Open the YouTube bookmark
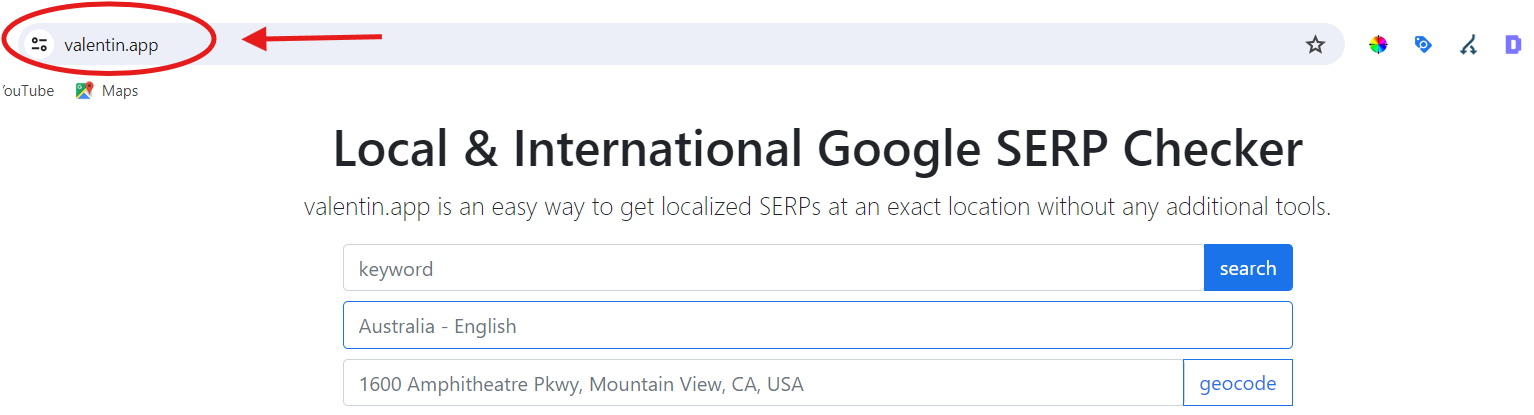Viewport: 1534px width, 415px height. tap(27, 91)
